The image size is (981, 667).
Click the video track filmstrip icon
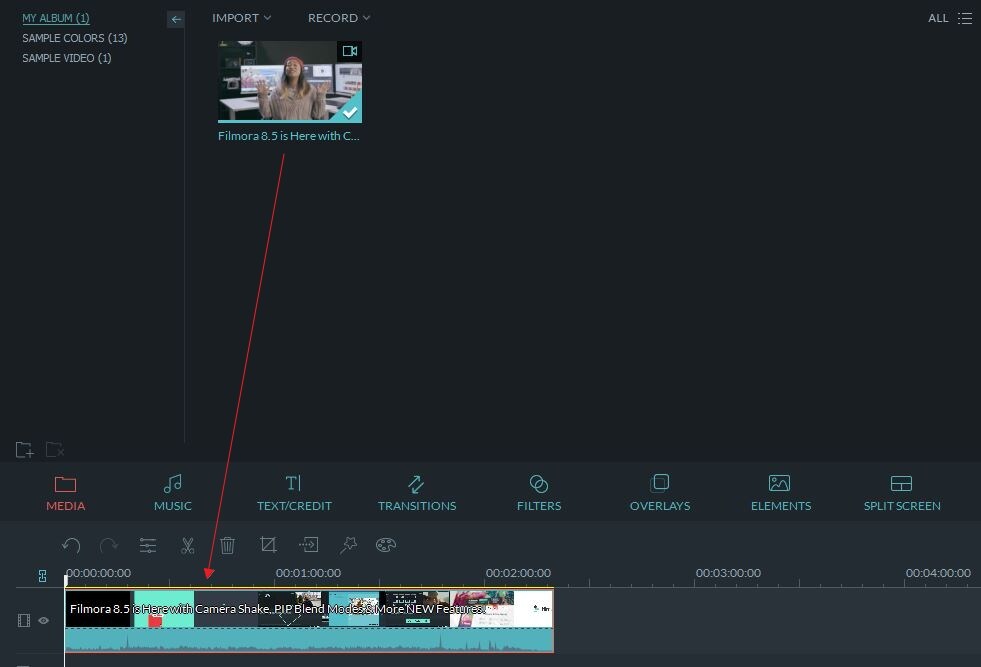(x=24, y=621)
